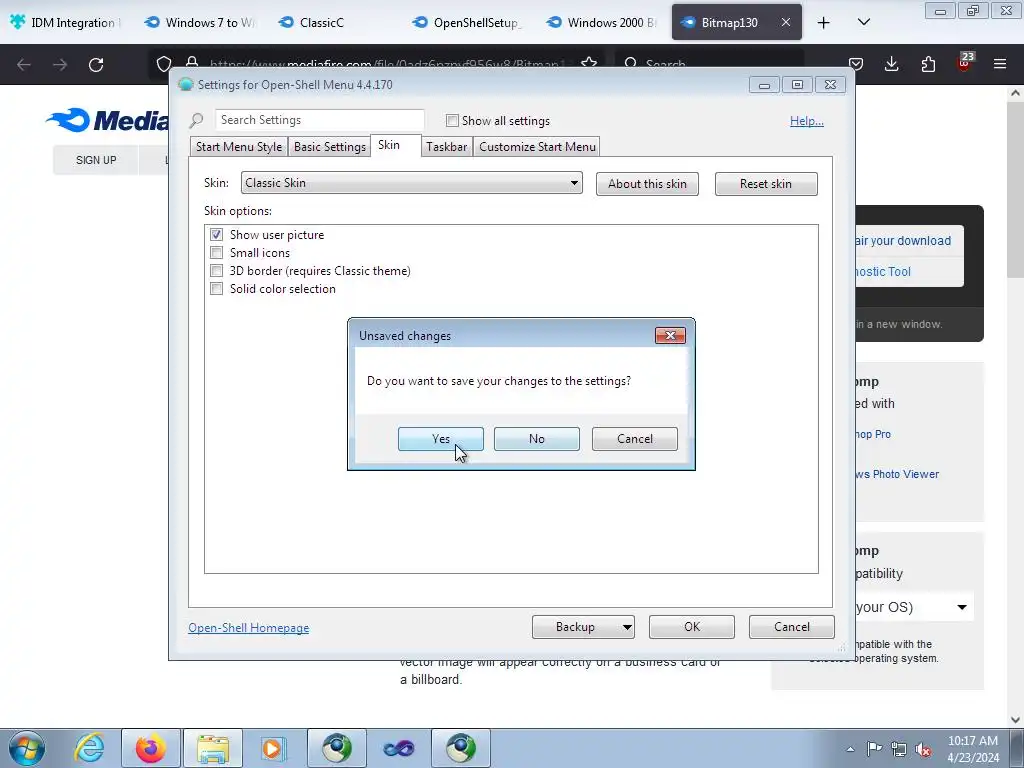
Task: Close the Bitmap130 browser tab
Action: [786, 22]
